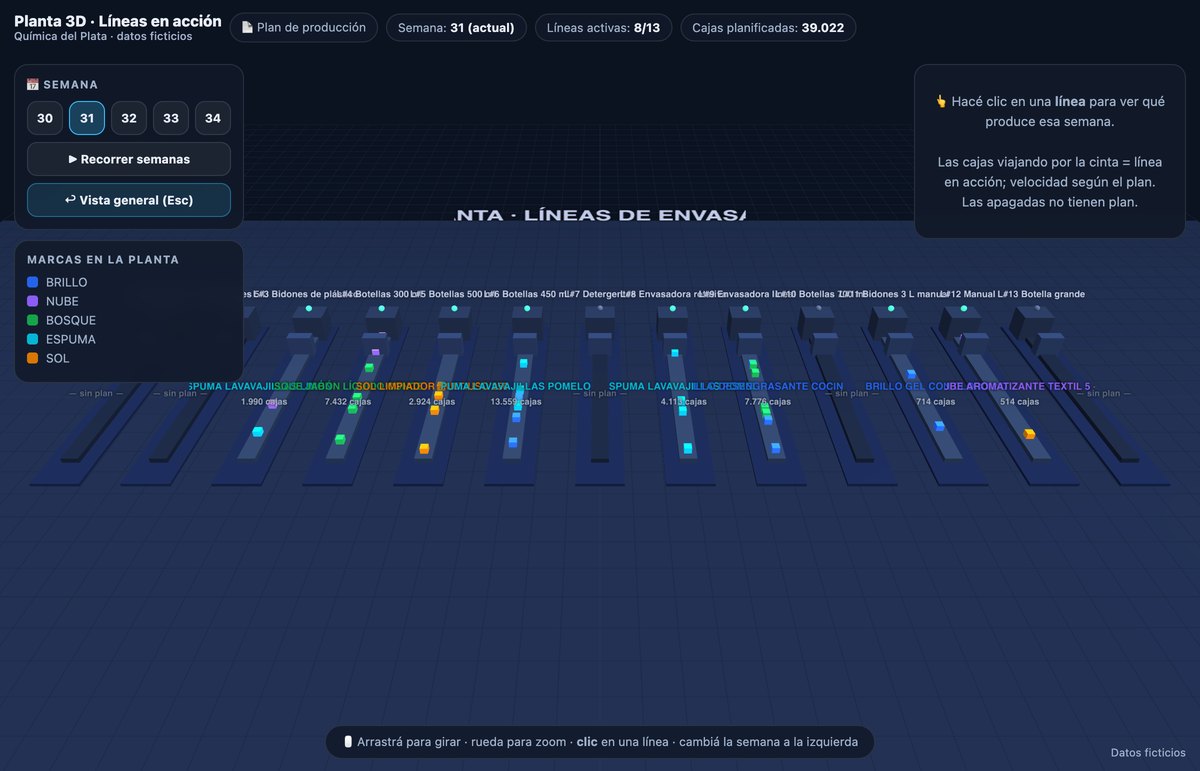Select week 31 button

(87, 118)
